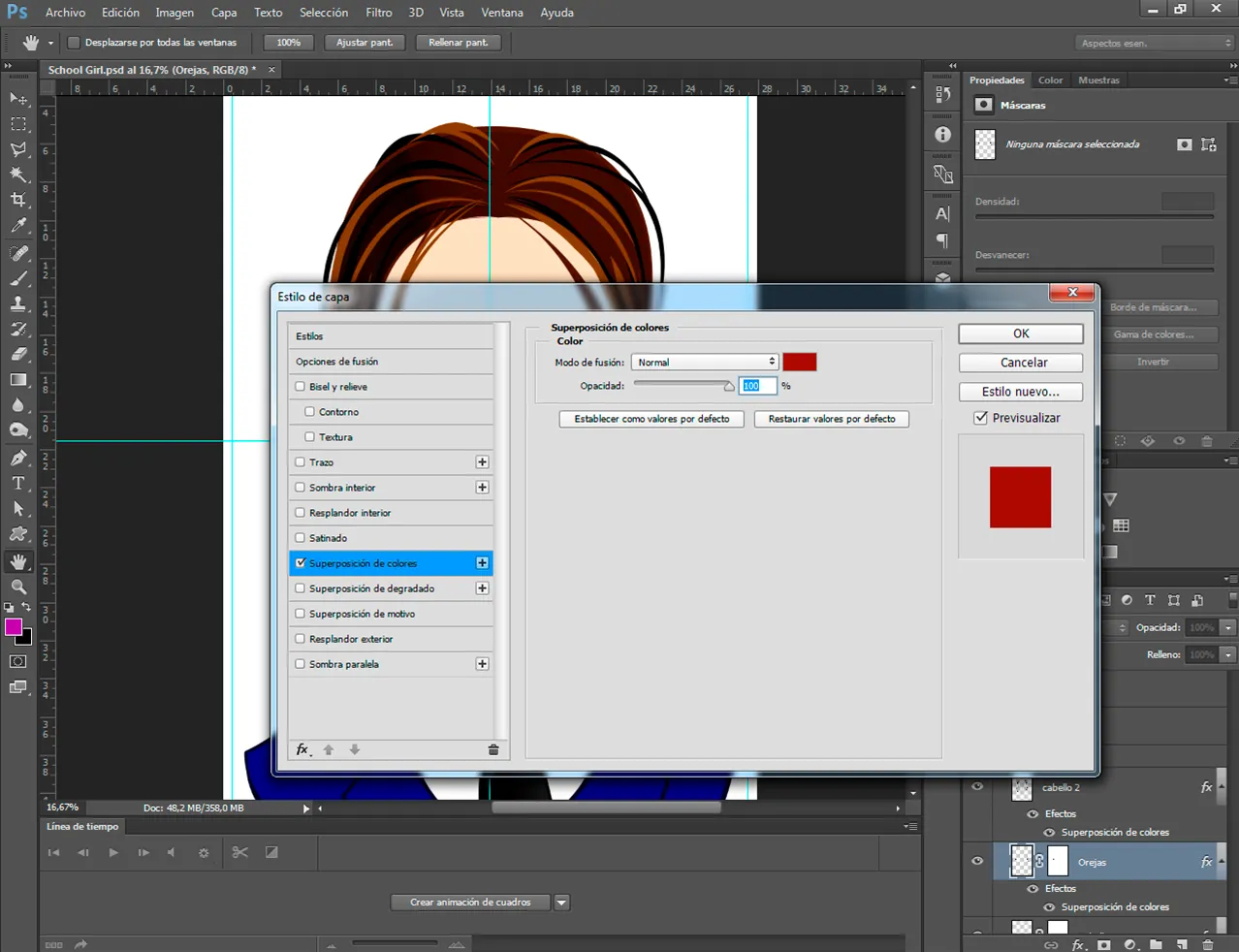Add another Trazo effect with plus
1239x952 pixels.
(482, 462)
